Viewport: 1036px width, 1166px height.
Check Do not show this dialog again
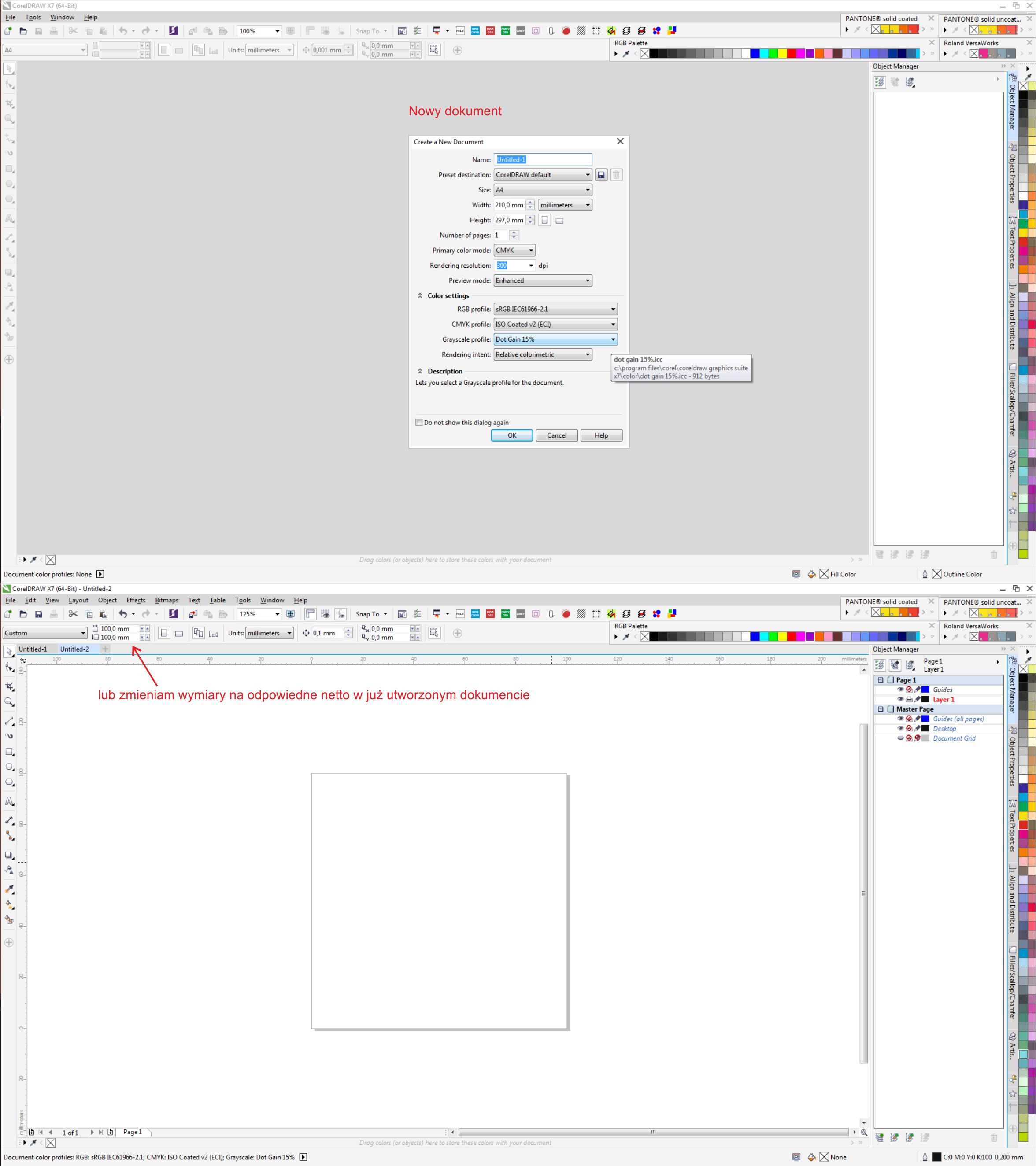pos(419,423)
